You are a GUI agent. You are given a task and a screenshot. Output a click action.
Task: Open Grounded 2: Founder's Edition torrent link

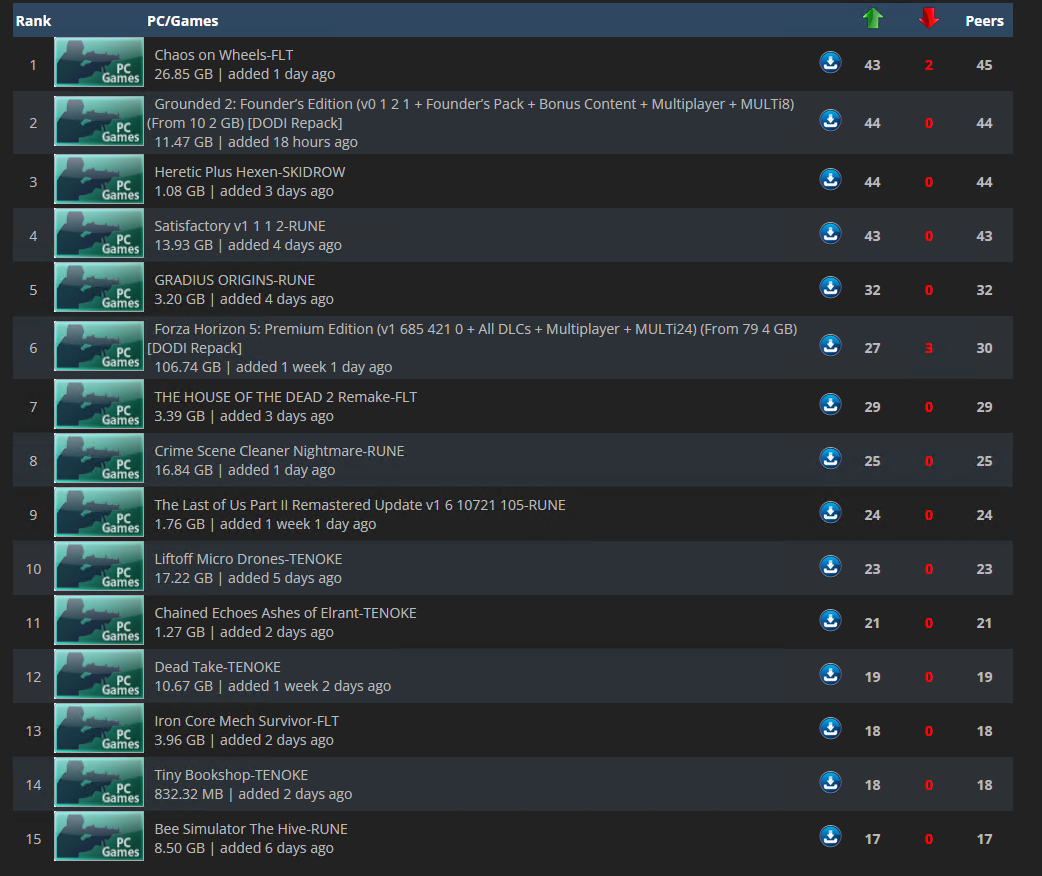coord(470,113)
